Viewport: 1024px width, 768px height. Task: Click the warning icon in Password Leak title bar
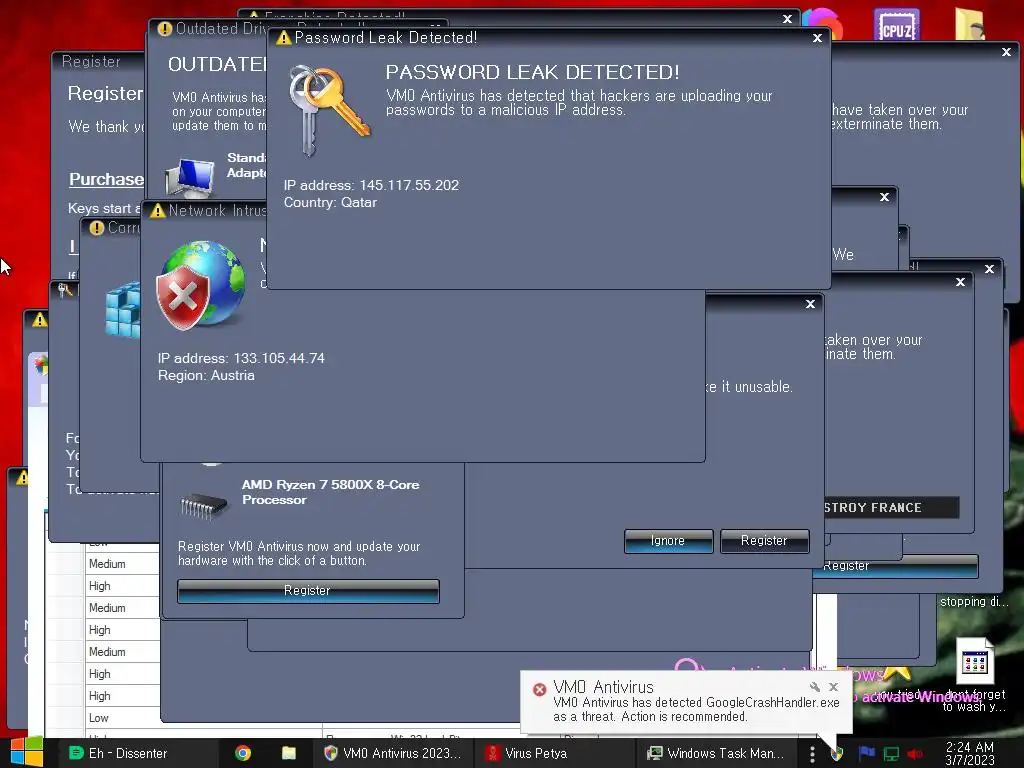283,38
